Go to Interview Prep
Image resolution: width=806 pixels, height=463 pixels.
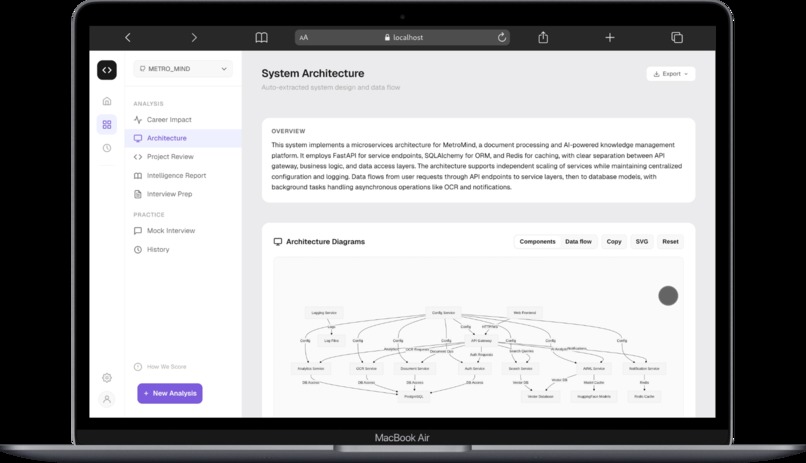[x=183, y=194]
